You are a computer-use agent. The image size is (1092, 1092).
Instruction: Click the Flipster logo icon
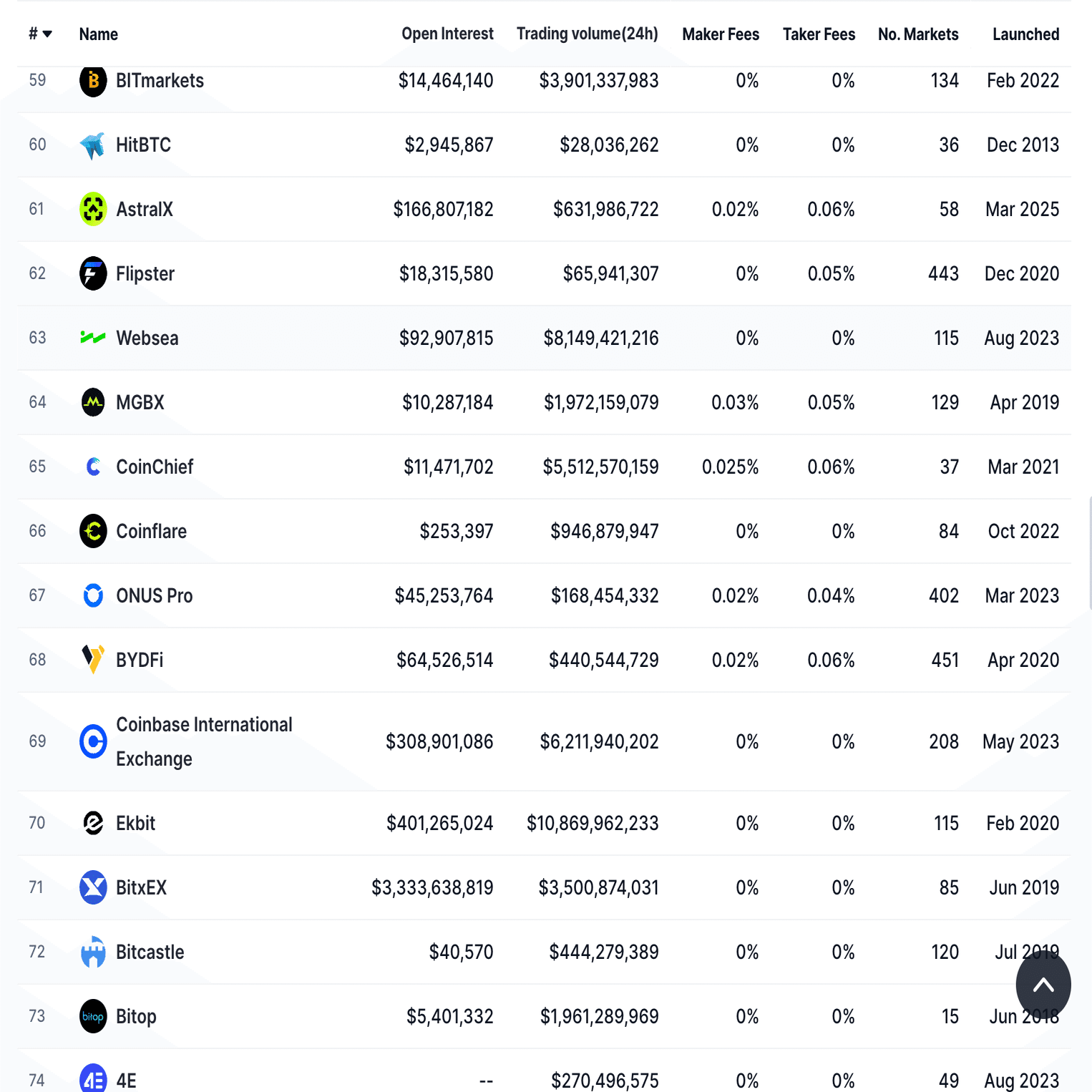[x=93, y=273]
